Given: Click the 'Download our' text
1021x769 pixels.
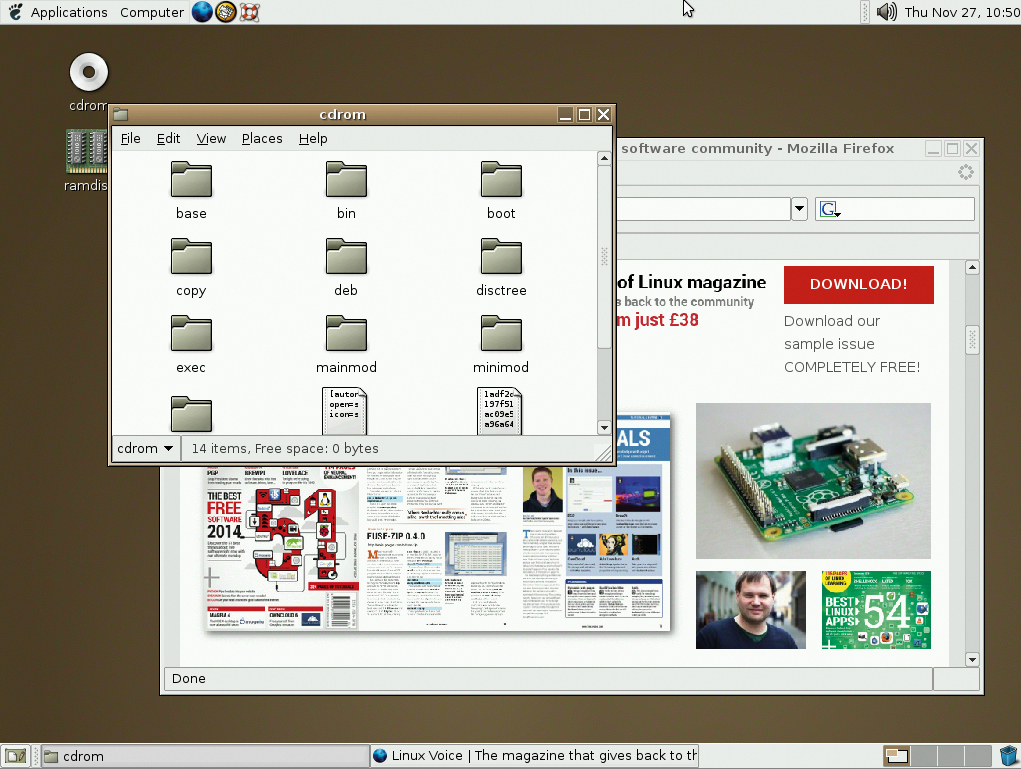Looking at the screenshot, I should point(832,321).
